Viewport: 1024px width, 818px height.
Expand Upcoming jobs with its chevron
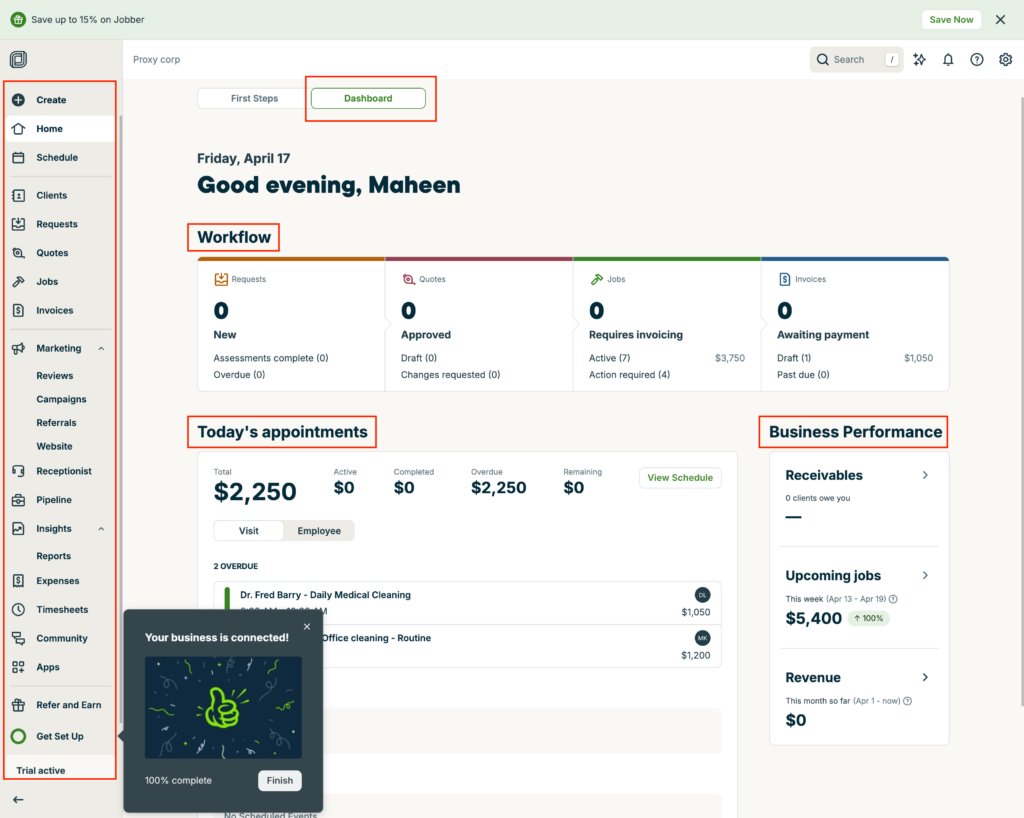(925, 575)
